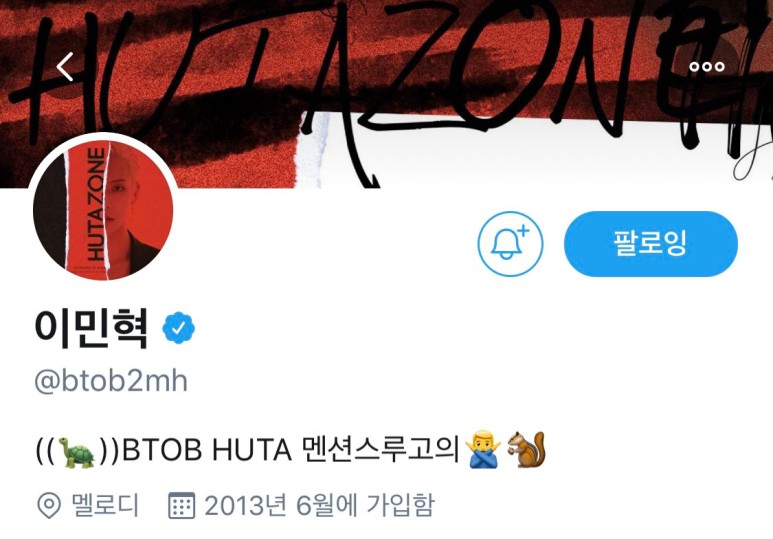773x539 pixels.
Task: Tap the BTOB HUTA bio text
Action: pyautogui.click(x=207, y=450)
